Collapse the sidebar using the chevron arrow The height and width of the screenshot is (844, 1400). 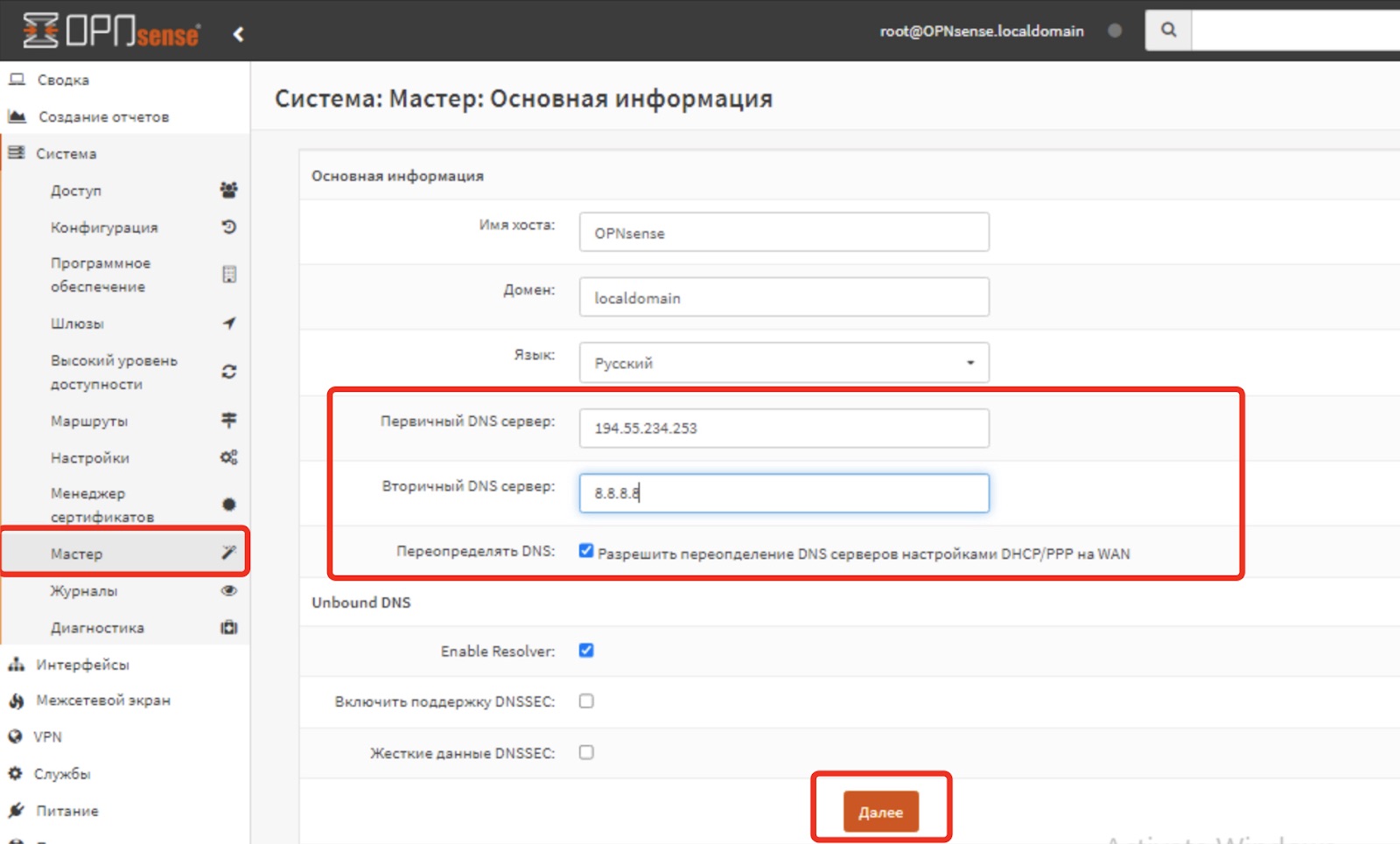pos(236,31)
